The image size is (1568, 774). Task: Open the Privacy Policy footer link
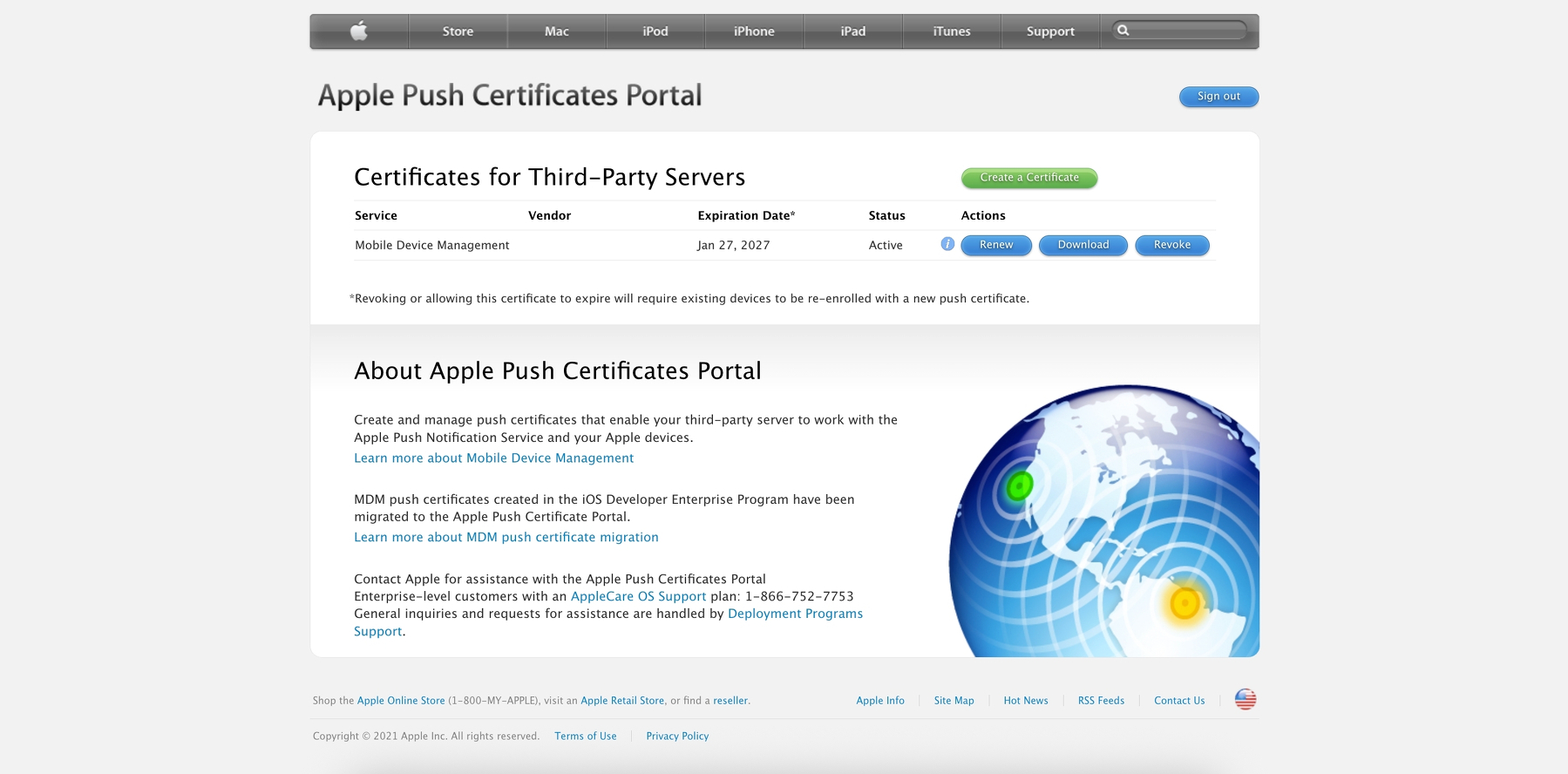pyautogui.click(x=677, y=737)
